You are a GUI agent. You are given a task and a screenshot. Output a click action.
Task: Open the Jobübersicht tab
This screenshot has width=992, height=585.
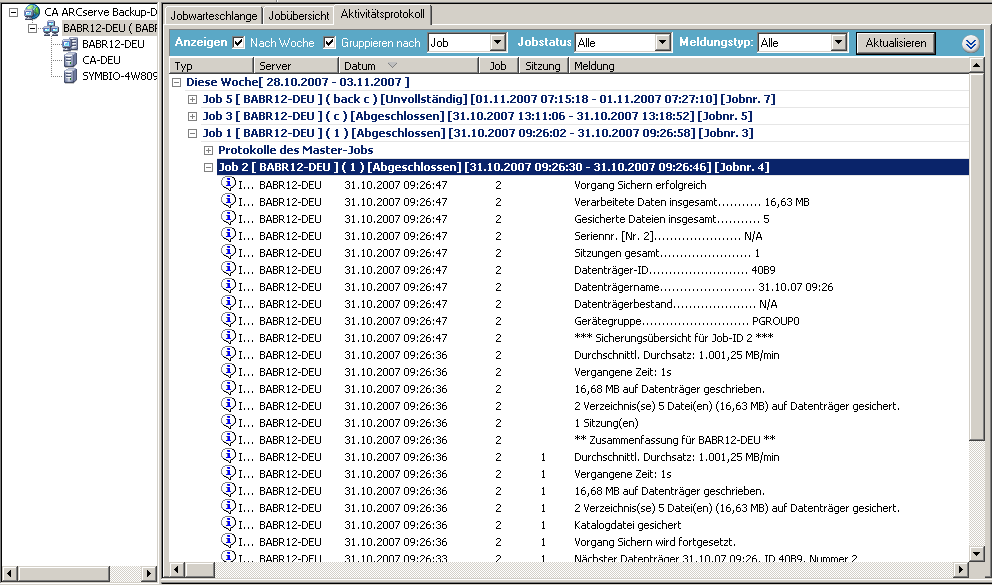coord(299,15)
